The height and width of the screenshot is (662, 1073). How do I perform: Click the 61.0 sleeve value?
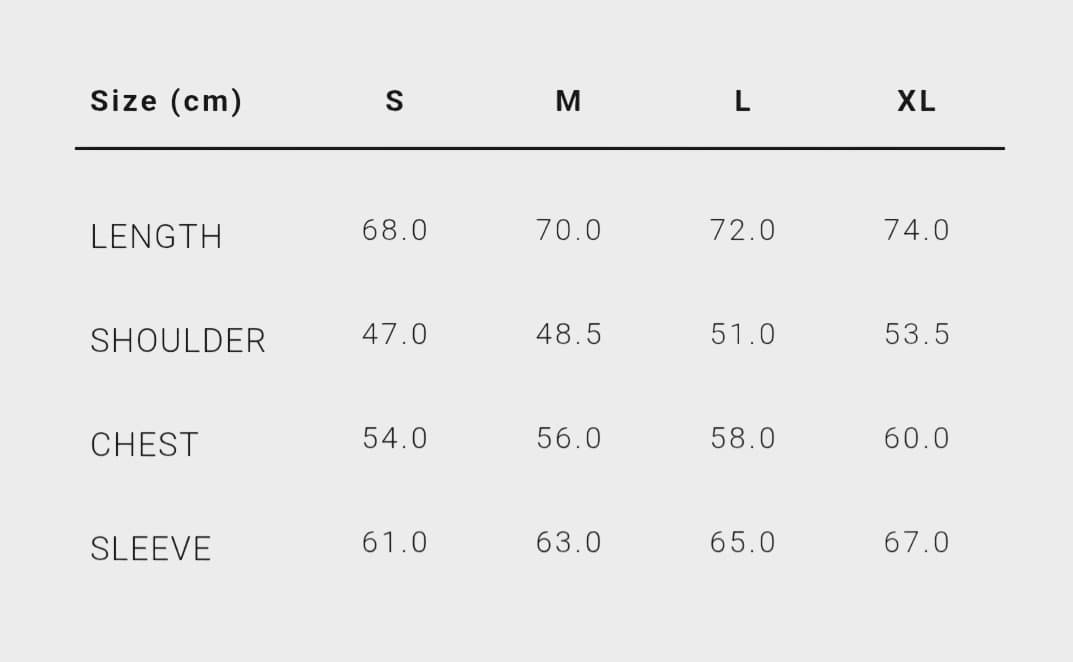[395, 542]
